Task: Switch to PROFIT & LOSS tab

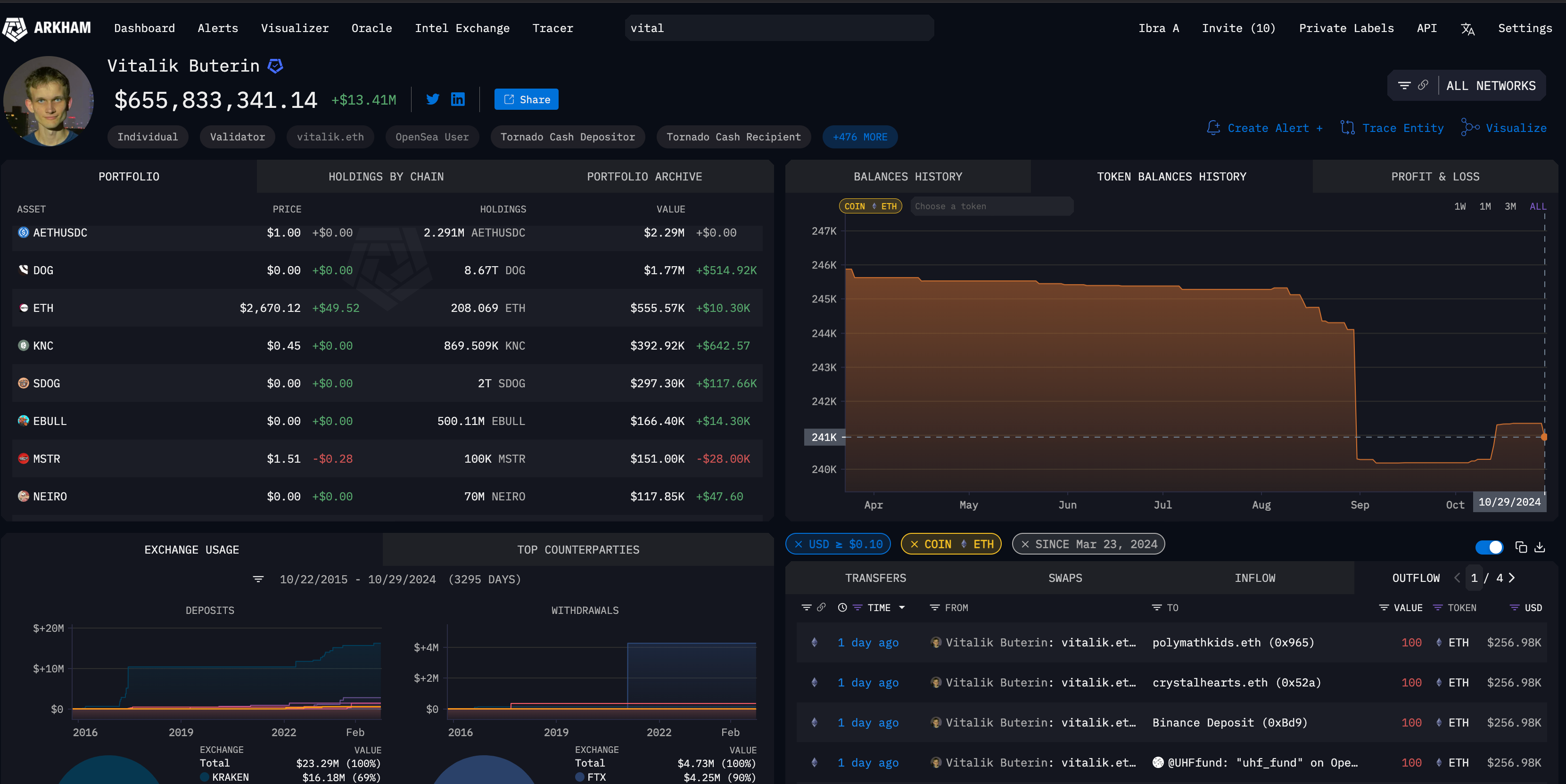Action: point(1434,176)
